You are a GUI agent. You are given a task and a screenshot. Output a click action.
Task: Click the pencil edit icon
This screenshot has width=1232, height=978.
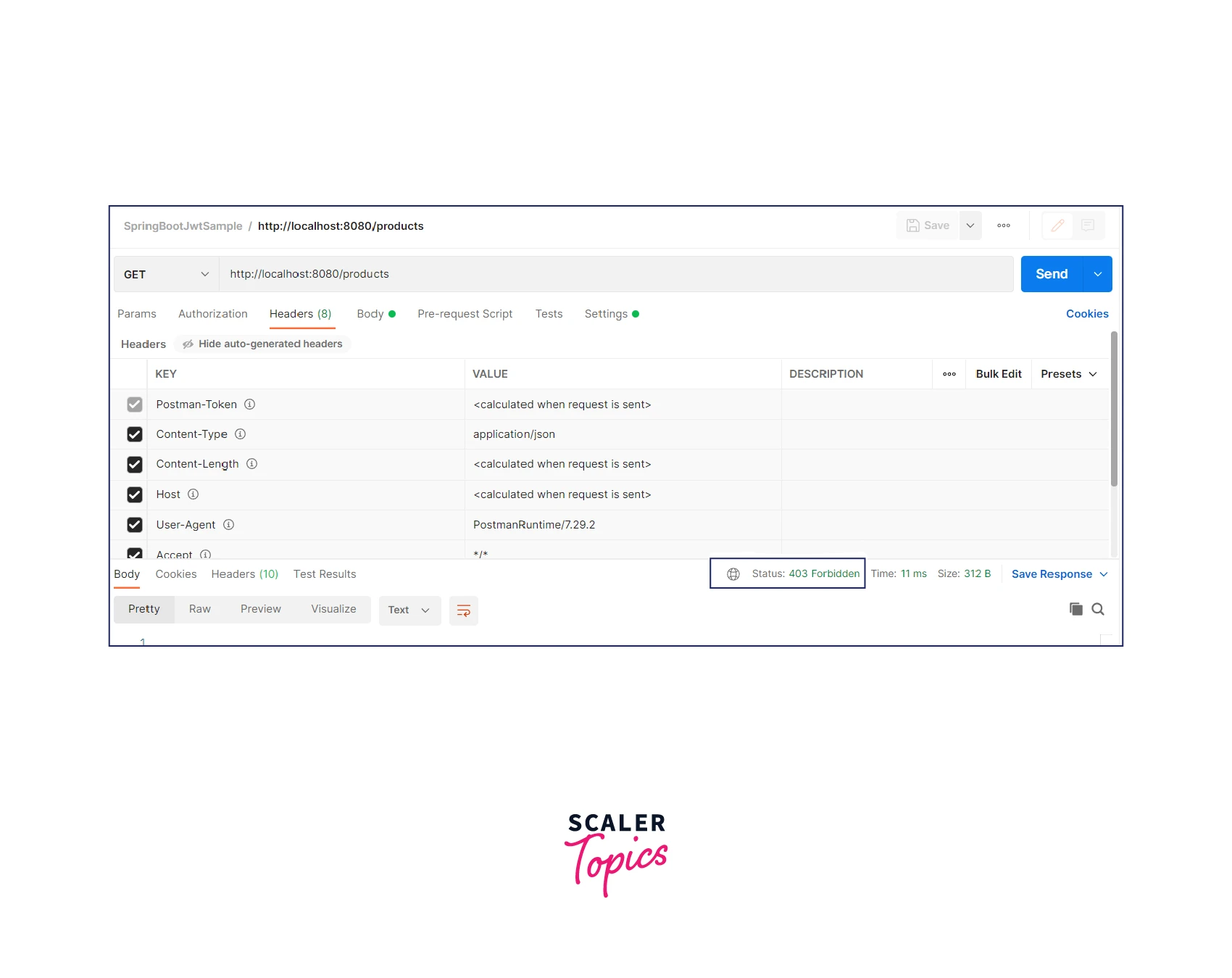pyautogui.click(x=1058, y=225)
